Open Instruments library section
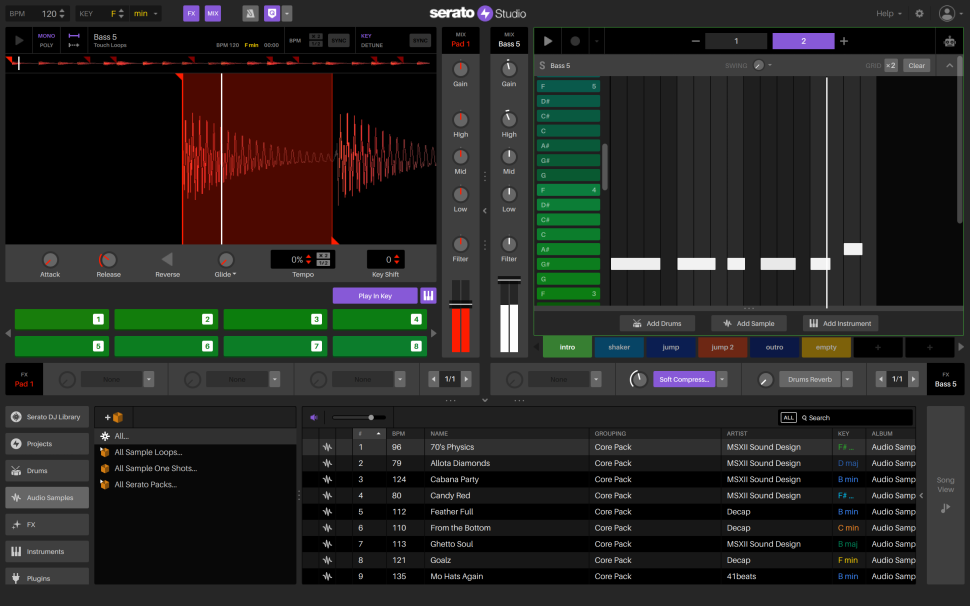Viewport: 970px width, 606px height. (47, 551)
